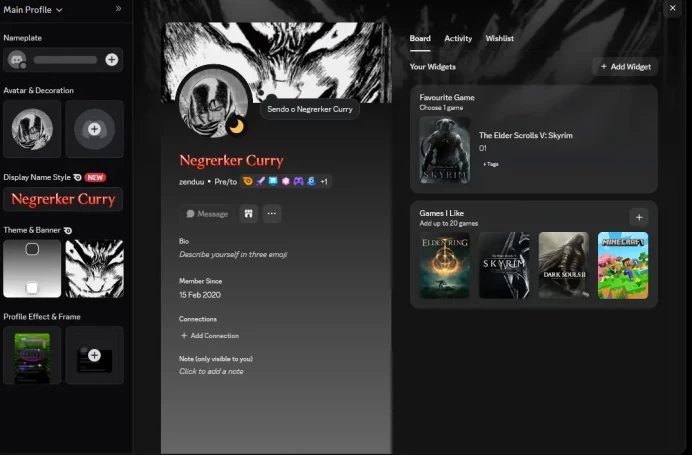Click to add a note field
Image resolution: width=692 pixels, height=455 pixels.
pos(211,371)
